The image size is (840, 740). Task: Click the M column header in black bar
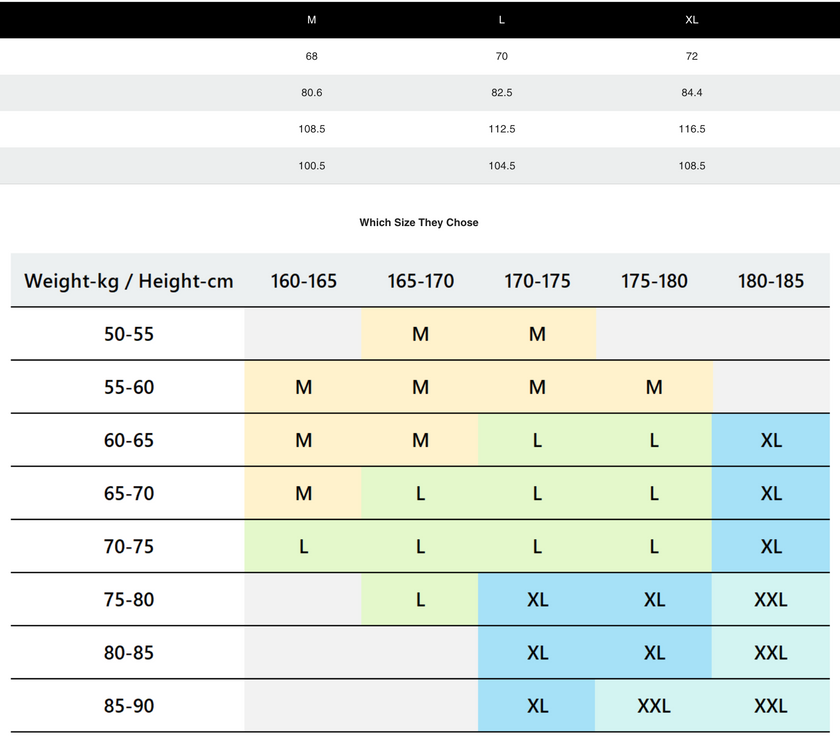311,20
